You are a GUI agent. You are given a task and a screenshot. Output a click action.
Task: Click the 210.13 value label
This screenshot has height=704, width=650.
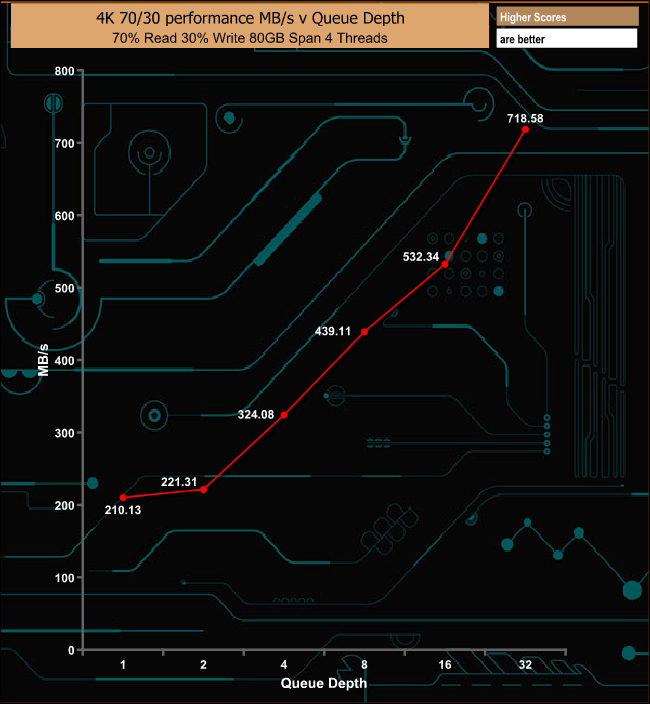click(122, 510)
